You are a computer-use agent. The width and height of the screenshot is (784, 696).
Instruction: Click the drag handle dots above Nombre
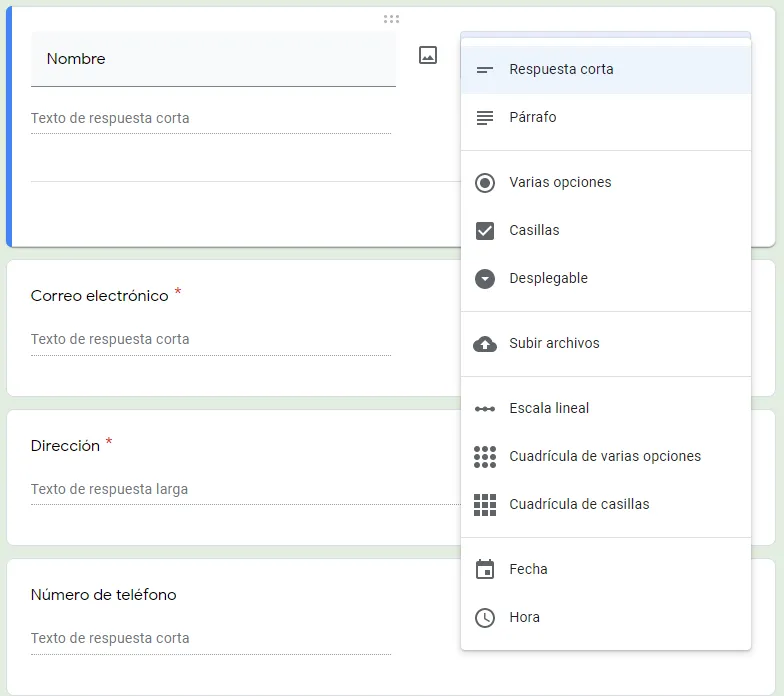coord(391,19)
